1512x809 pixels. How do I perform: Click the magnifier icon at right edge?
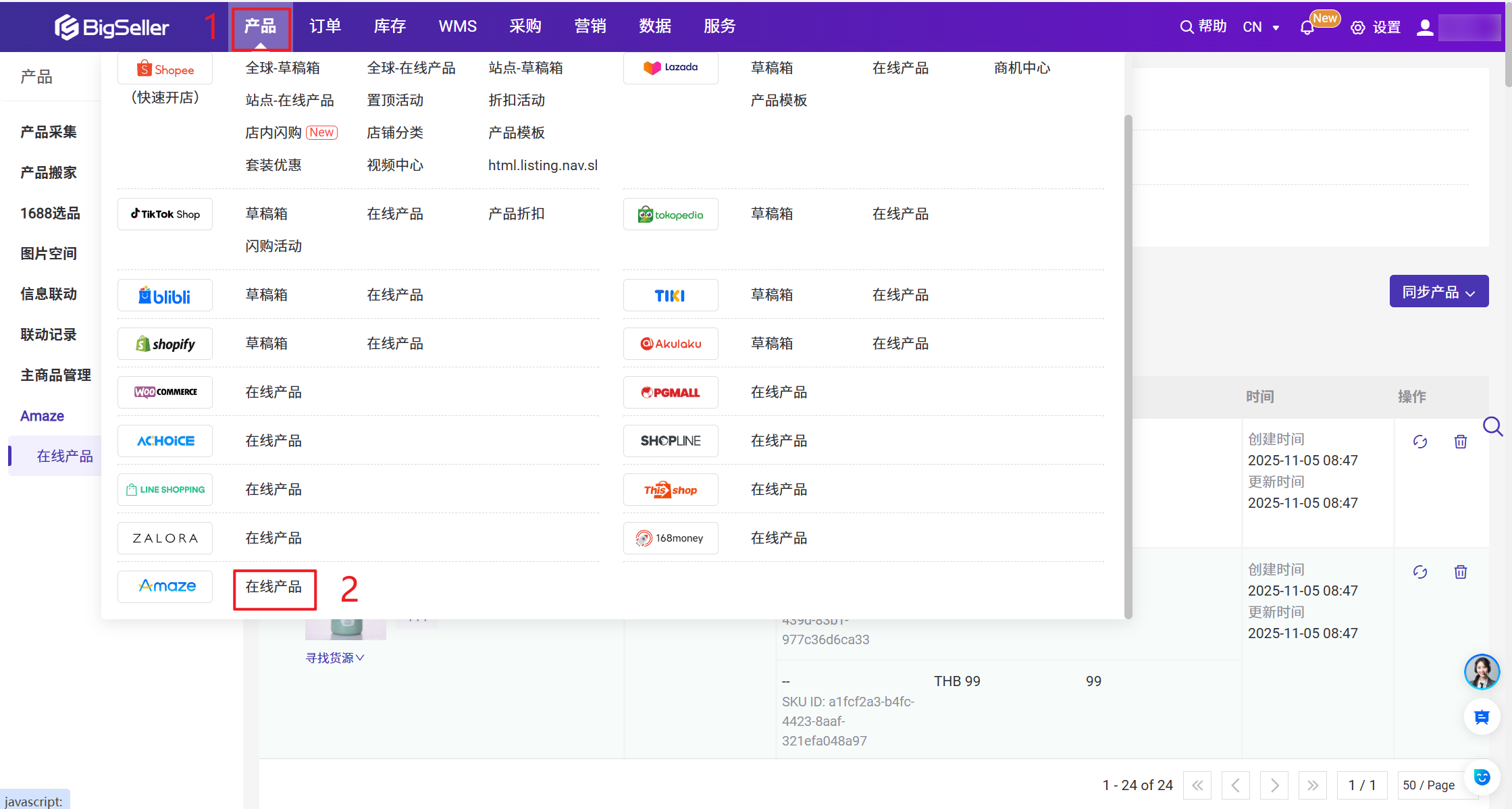(1492, 427)
